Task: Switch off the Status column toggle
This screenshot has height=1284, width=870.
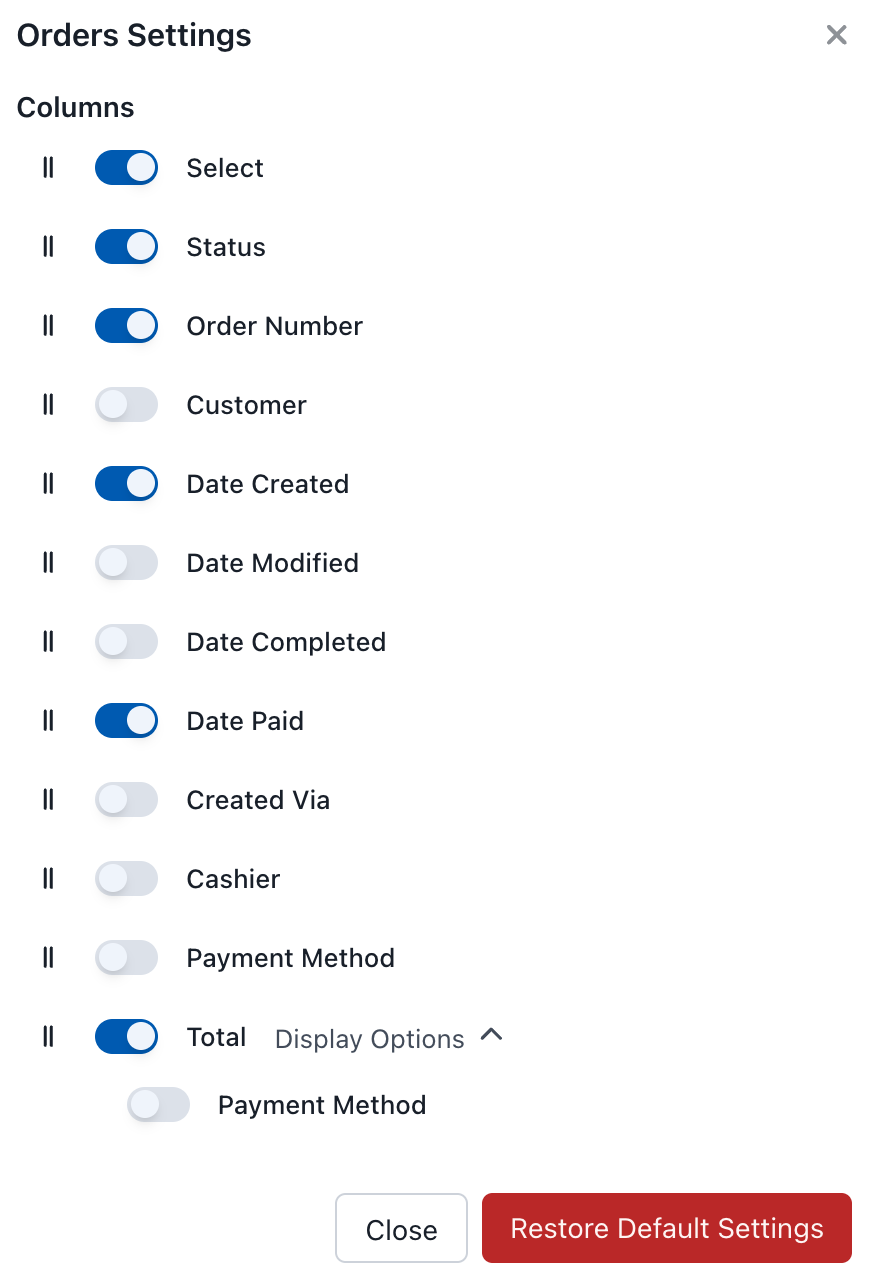Action: click(126, 247)
